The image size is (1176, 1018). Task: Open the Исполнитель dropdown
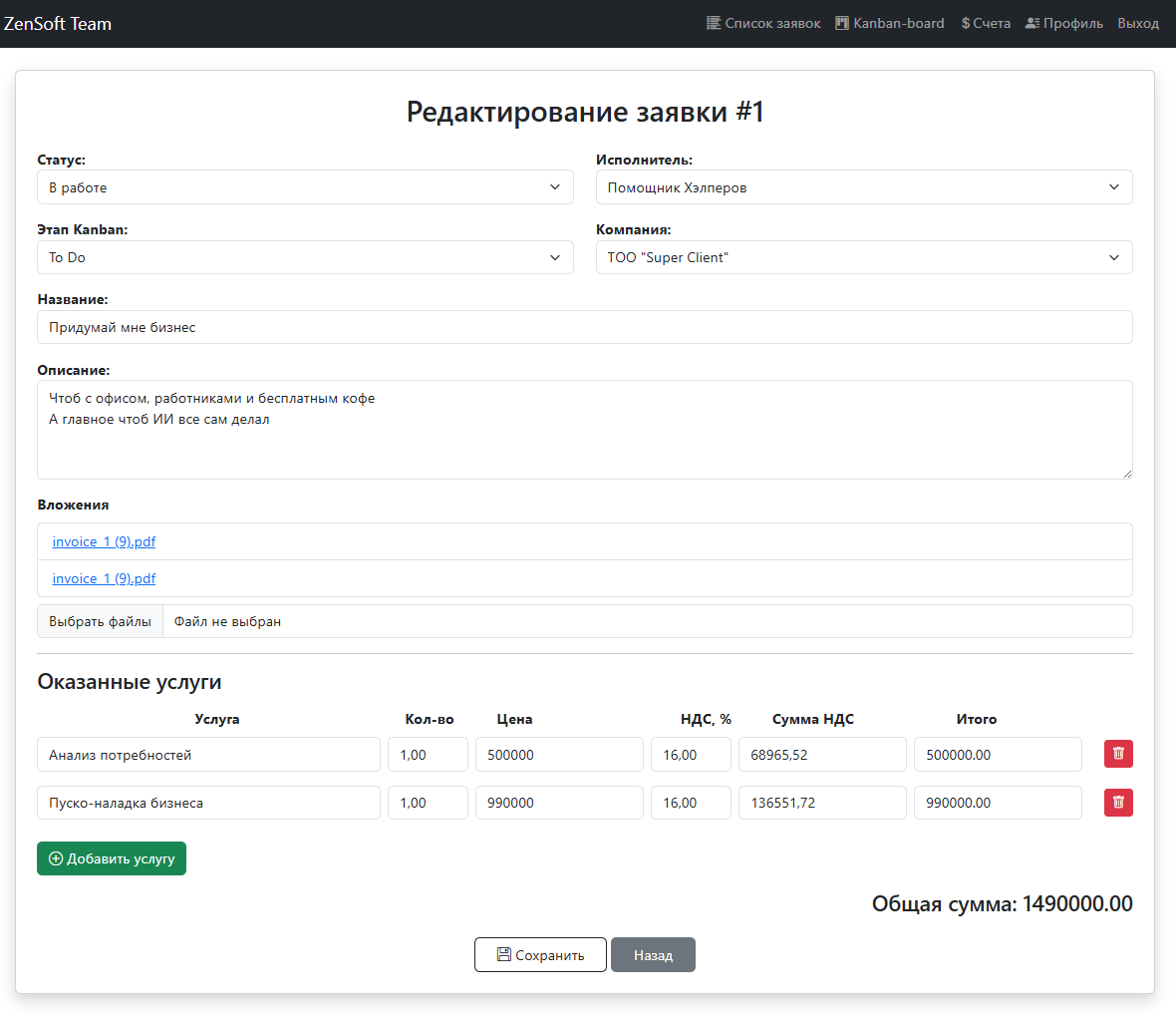click(x=863, y=187)
